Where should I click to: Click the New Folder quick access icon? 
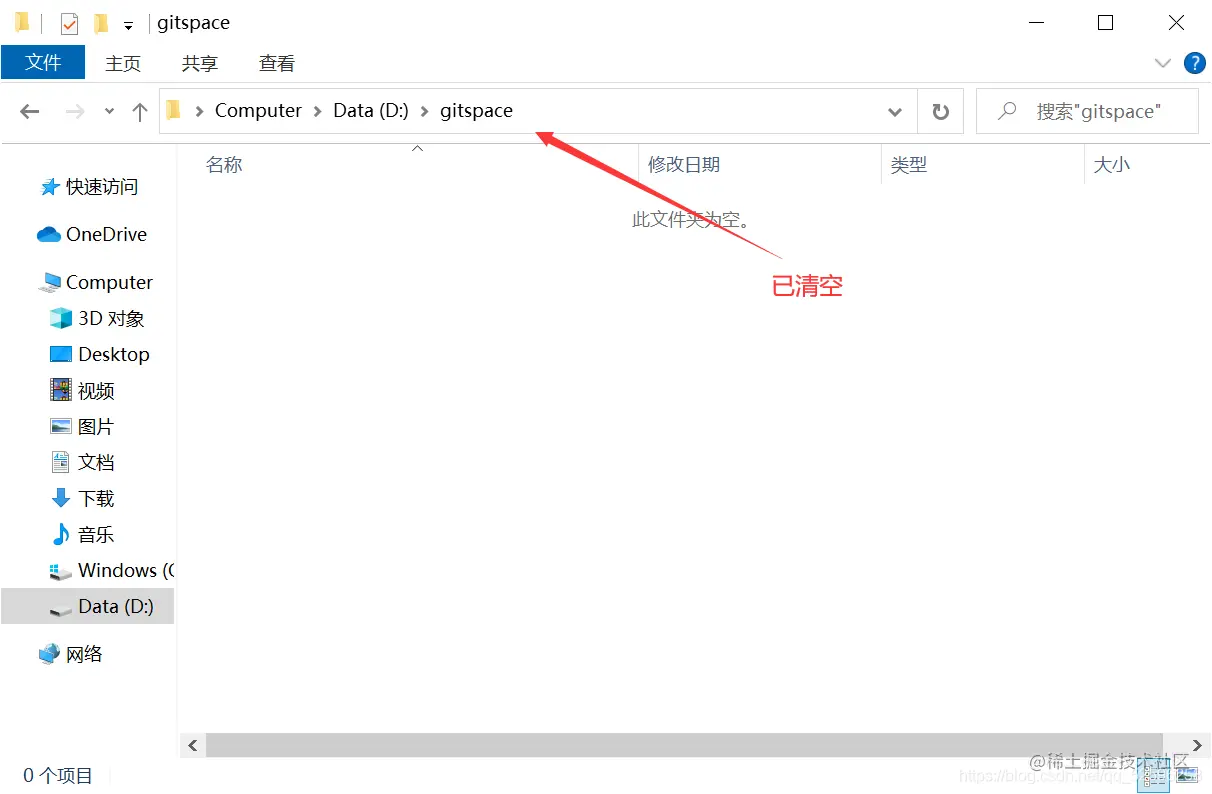[x=100, y=23]
